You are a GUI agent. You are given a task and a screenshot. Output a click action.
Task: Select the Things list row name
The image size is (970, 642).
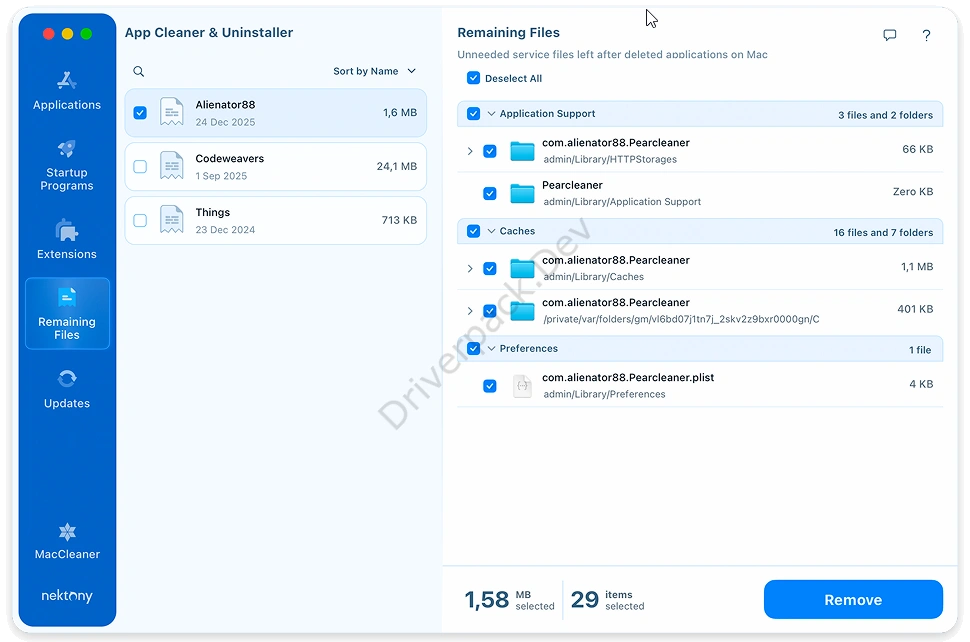click(213, 212)
